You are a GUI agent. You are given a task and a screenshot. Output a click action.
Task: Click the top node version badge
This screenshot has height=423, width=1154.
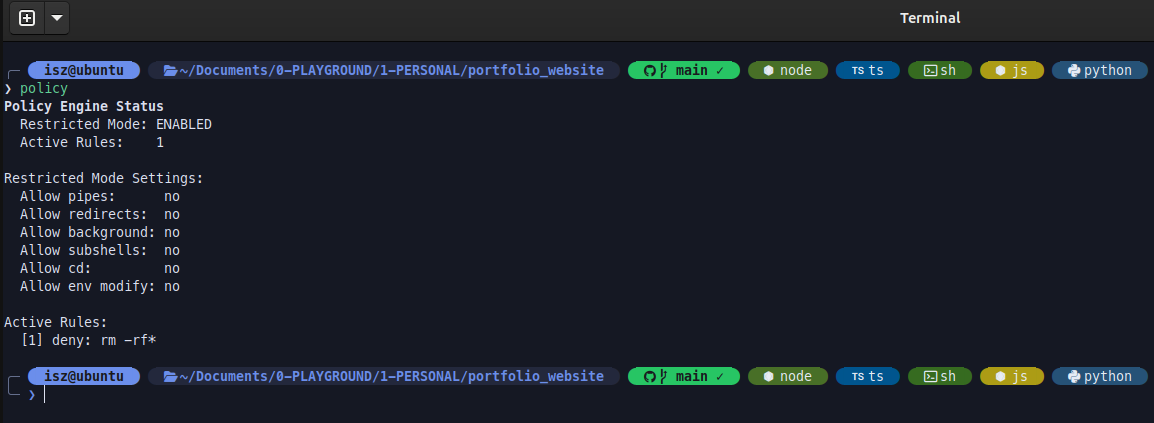coord(788,70)
